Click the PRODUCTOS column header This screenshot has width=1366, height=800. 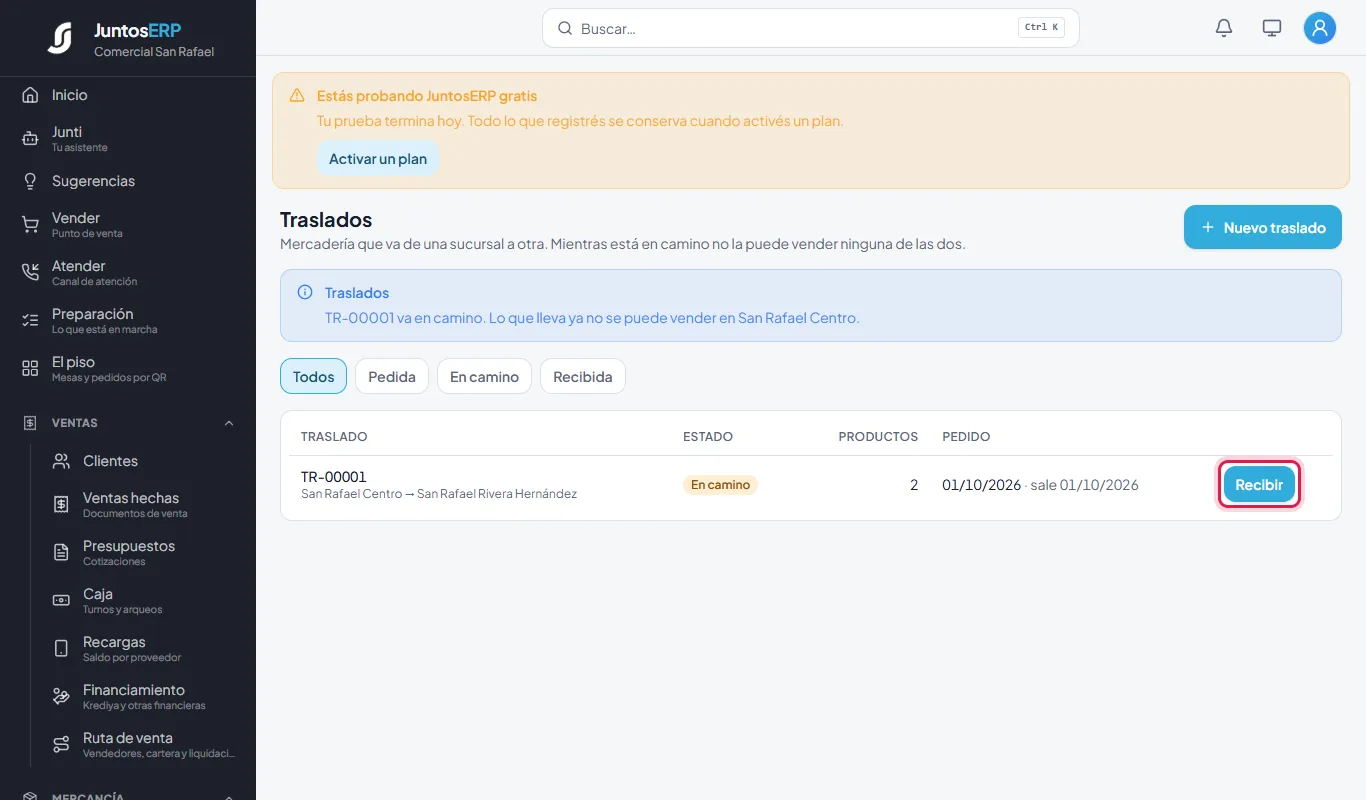coord(878,436)
